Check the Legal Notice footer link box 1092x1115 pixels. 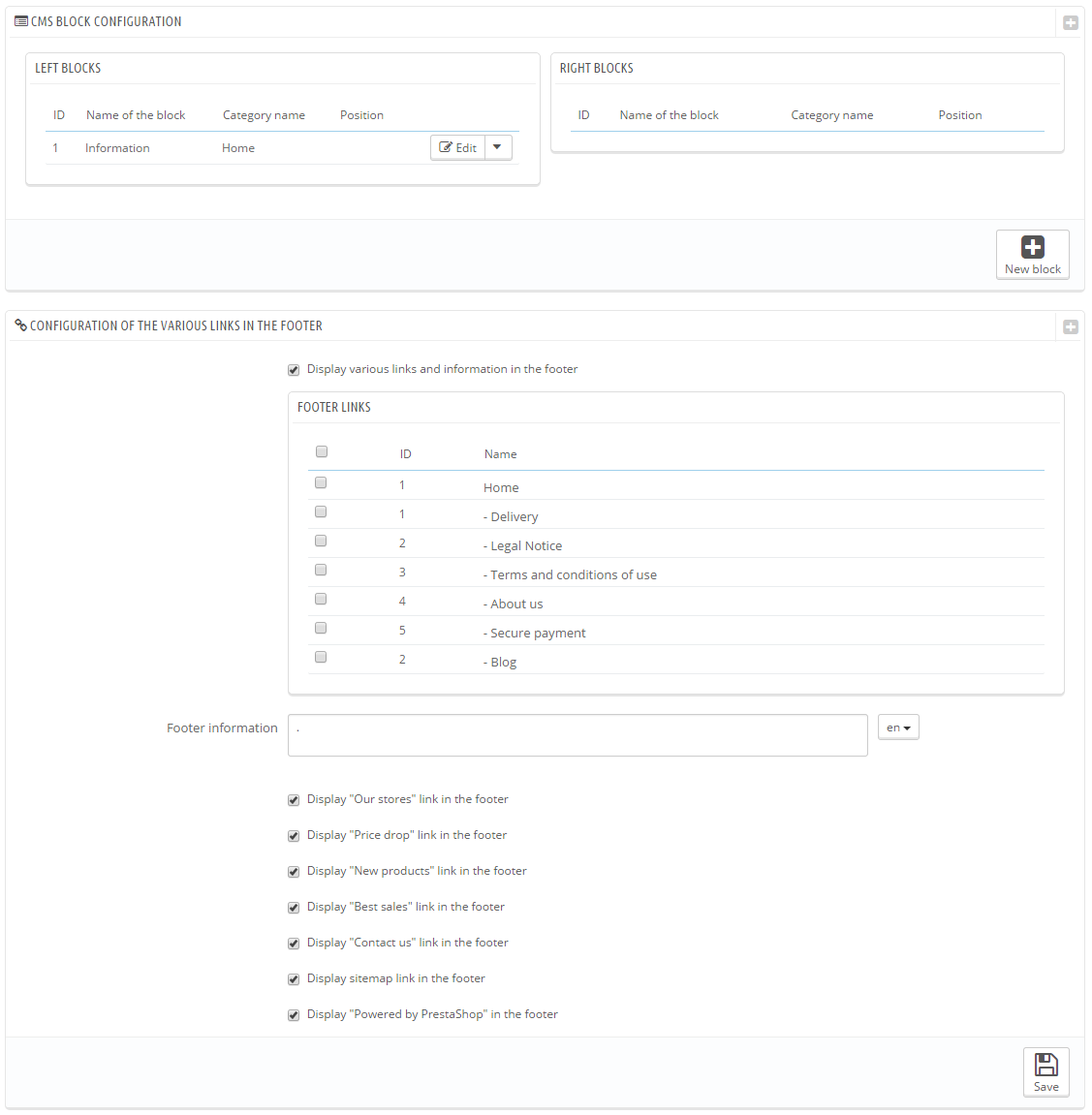tap(321, 542)
